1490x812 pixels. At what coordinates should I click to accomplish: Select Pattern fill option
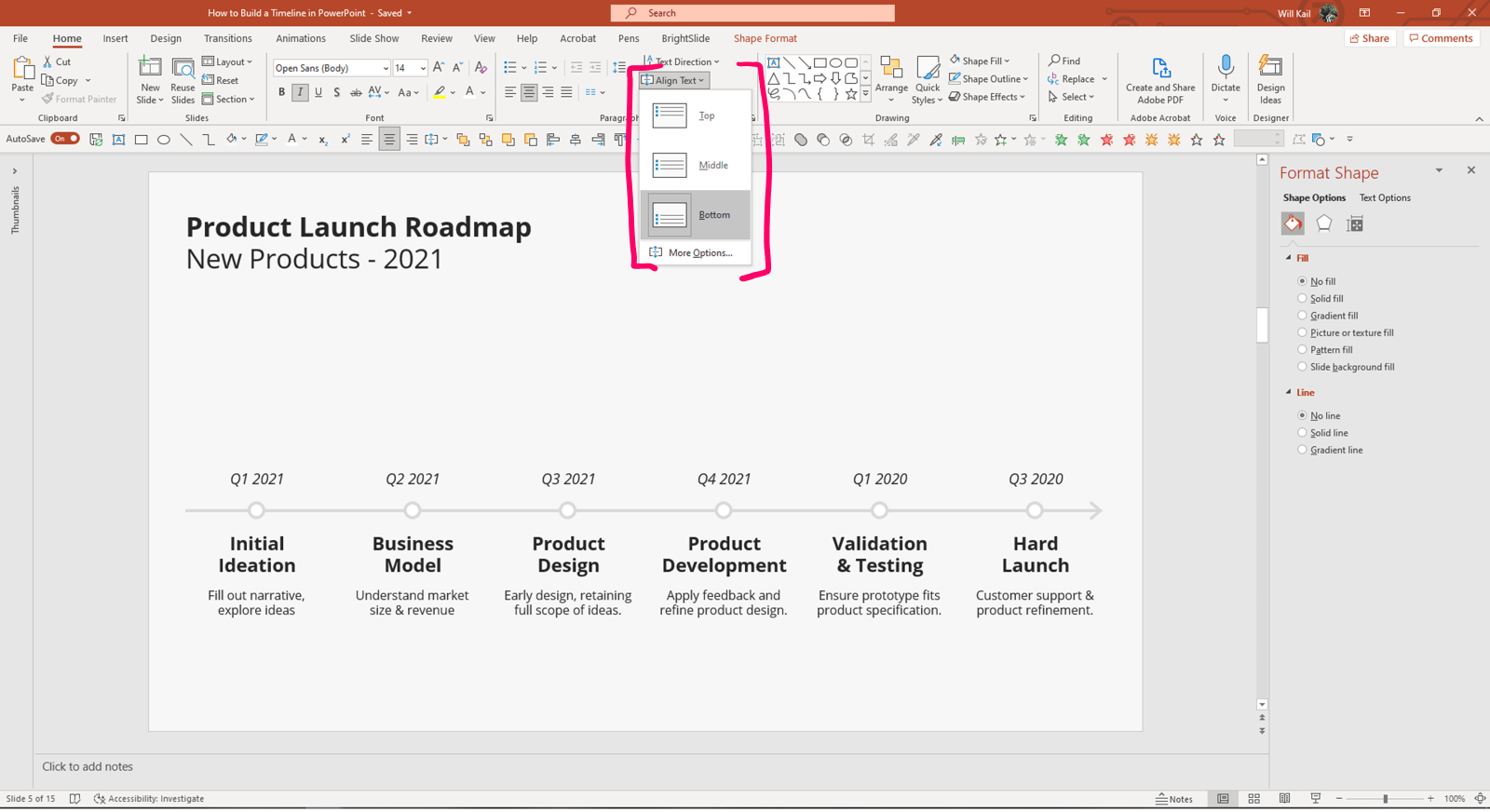pos(1326,350)
